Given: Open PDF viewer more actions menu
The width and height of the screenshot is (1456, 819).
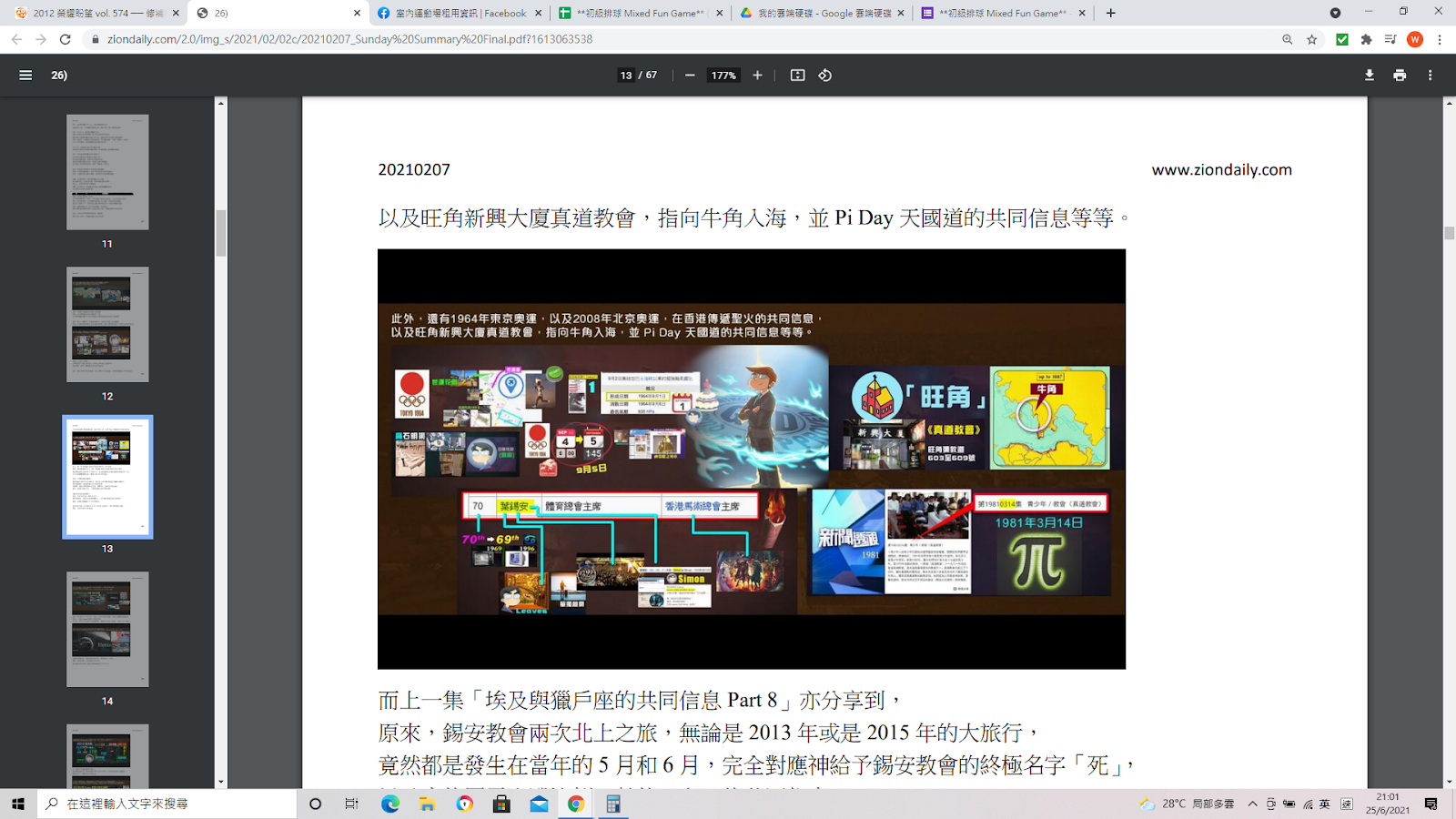Looking at the screenshot, I should tap(1431, 76).
